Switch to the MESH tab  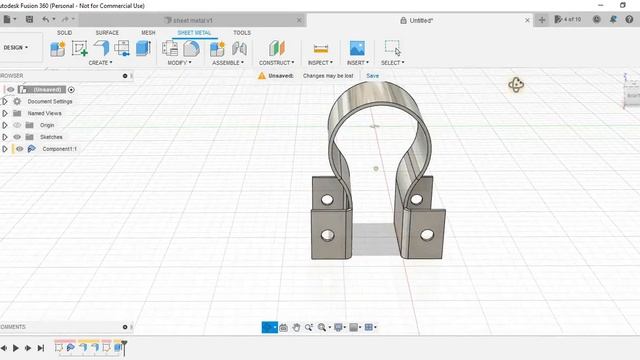point(148,33)
